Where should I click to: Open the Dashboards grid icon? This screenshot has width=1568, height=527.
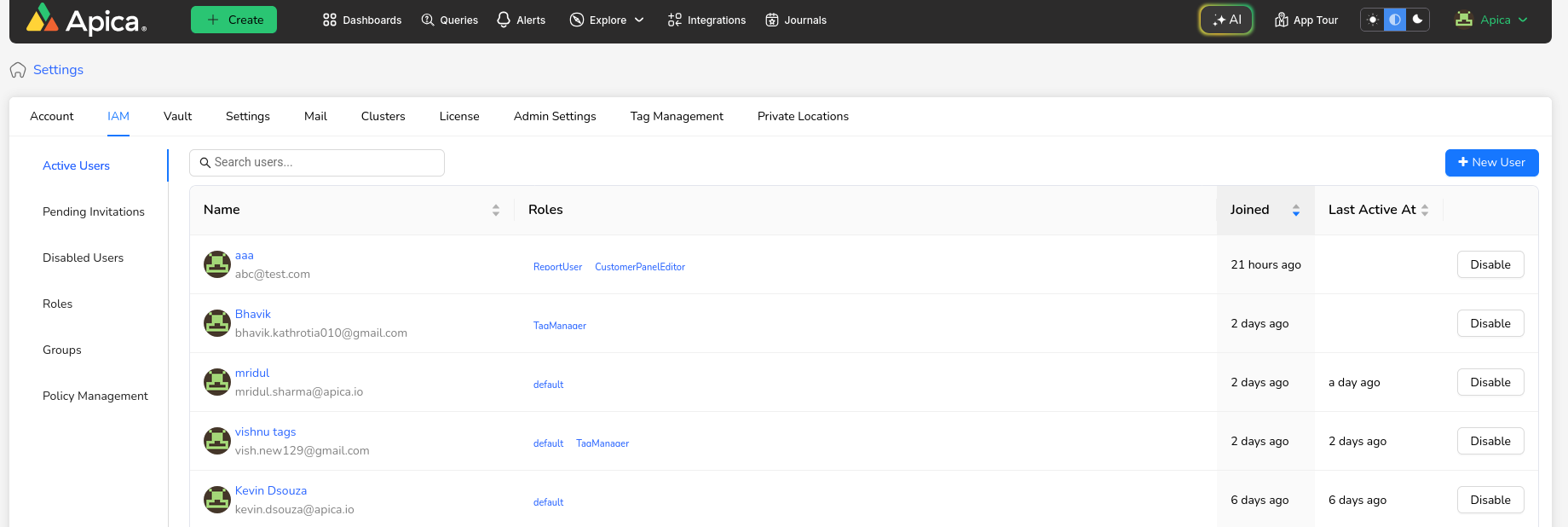click(330, 20)
